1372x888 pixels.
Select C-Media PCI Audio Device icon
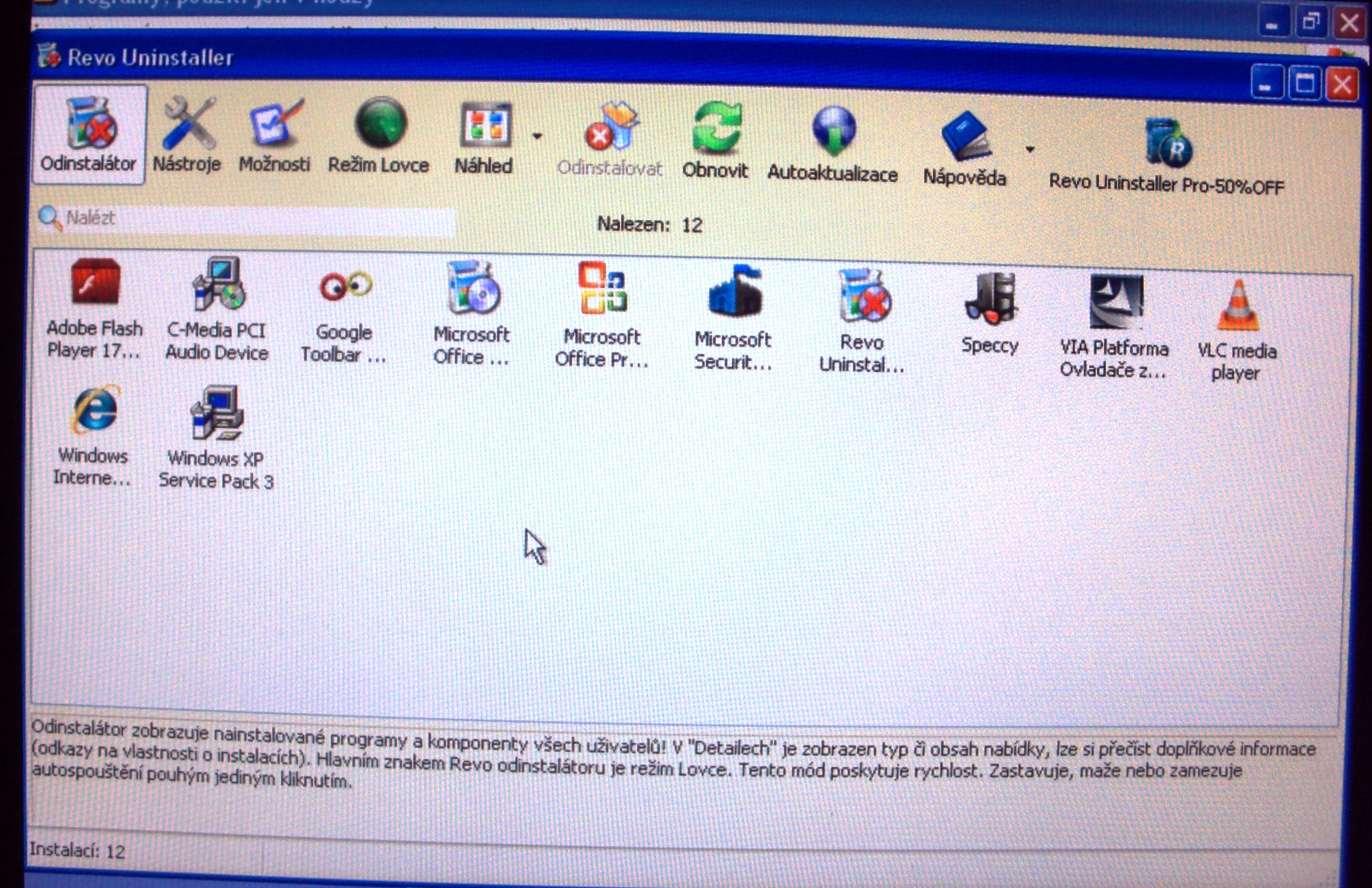click(217, 309)
